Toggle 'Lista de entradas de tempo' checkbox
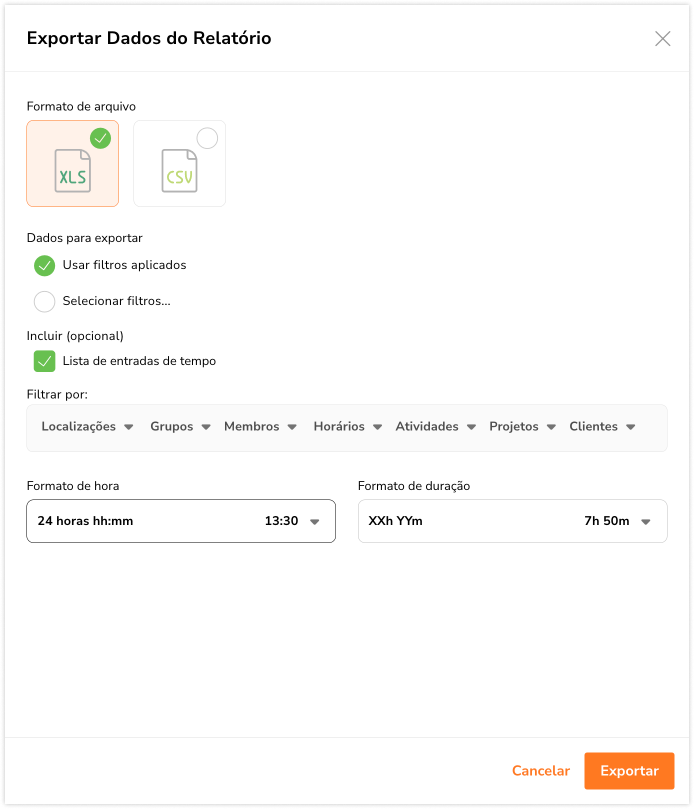This screenshot has width=694, height=809. [x=45, y=361]
